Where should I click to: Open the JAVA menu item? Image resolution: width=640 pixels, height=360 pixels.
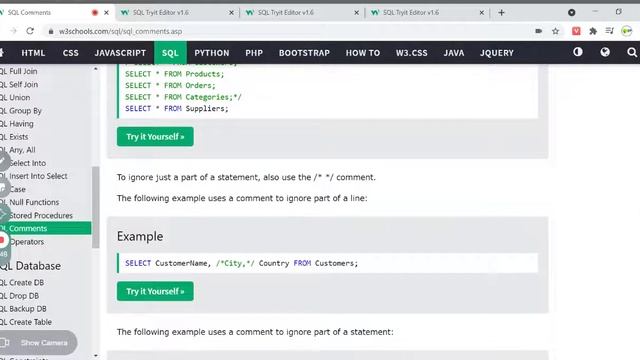(x=454, y=53)
